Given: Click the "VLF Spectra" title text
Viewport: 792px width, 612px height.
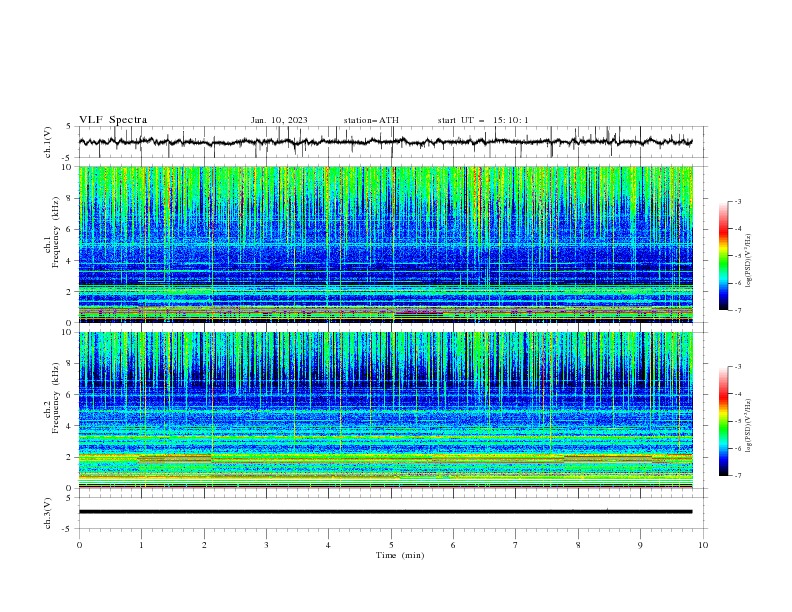Looking at the screenshot, I should click(x=113, y=120).
